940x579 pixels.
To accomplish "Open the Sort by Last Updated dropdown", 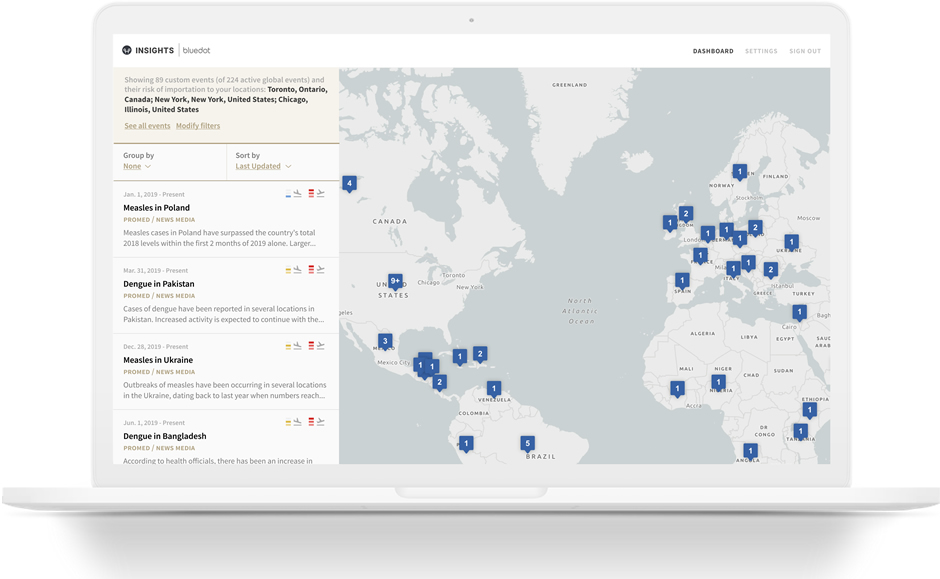I will point(263,166).
